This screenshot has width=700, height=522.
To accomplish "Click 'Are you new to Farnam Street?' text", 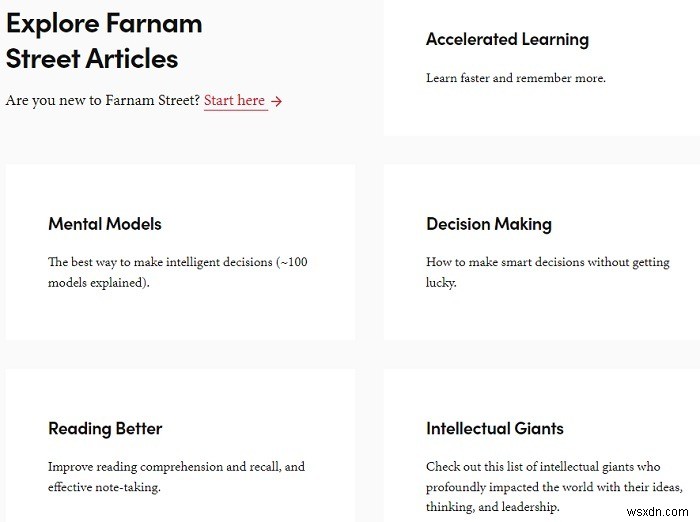I will click(102, 100).
